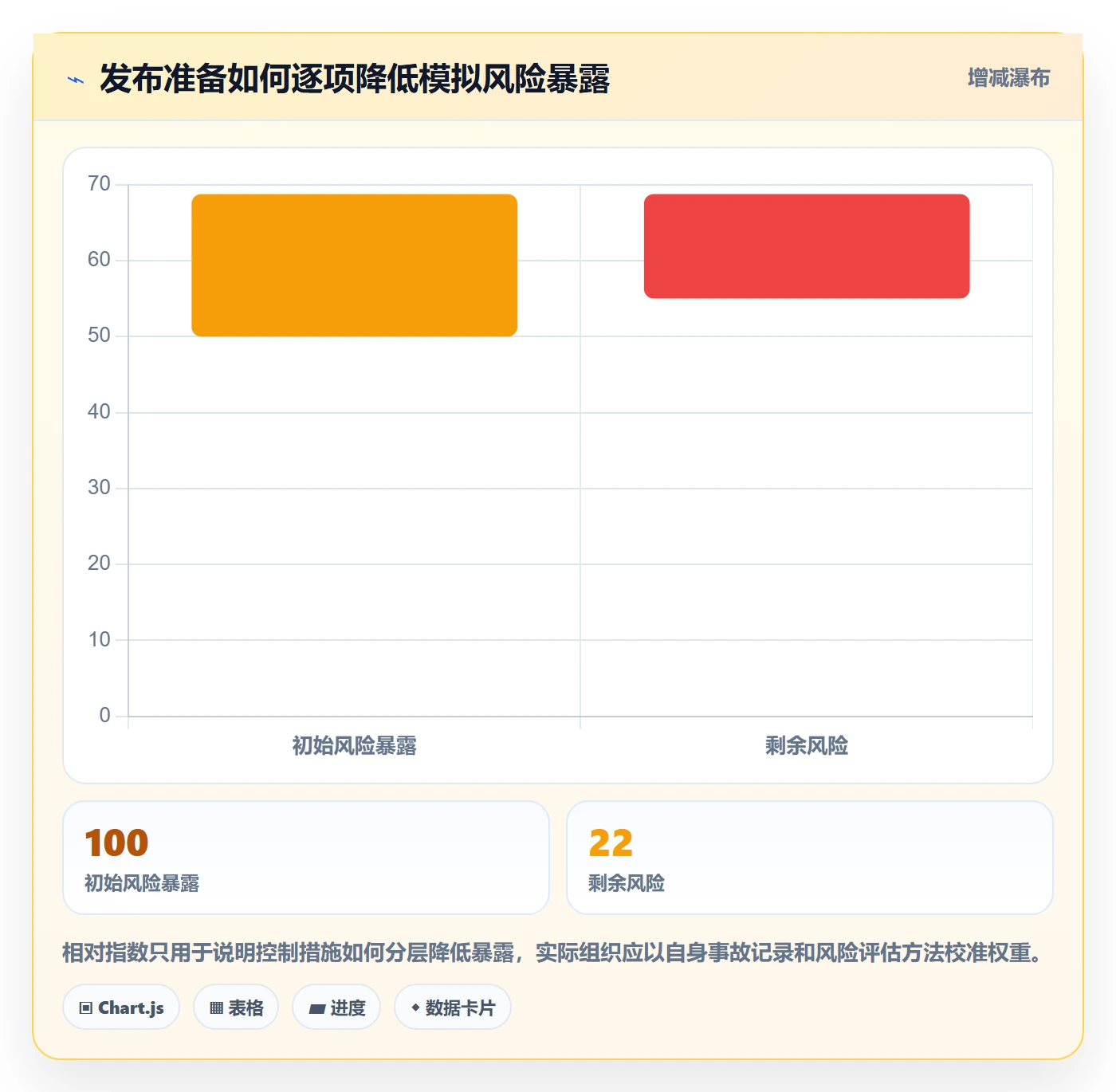Click the value 22 in the data card

coord(611,843)
